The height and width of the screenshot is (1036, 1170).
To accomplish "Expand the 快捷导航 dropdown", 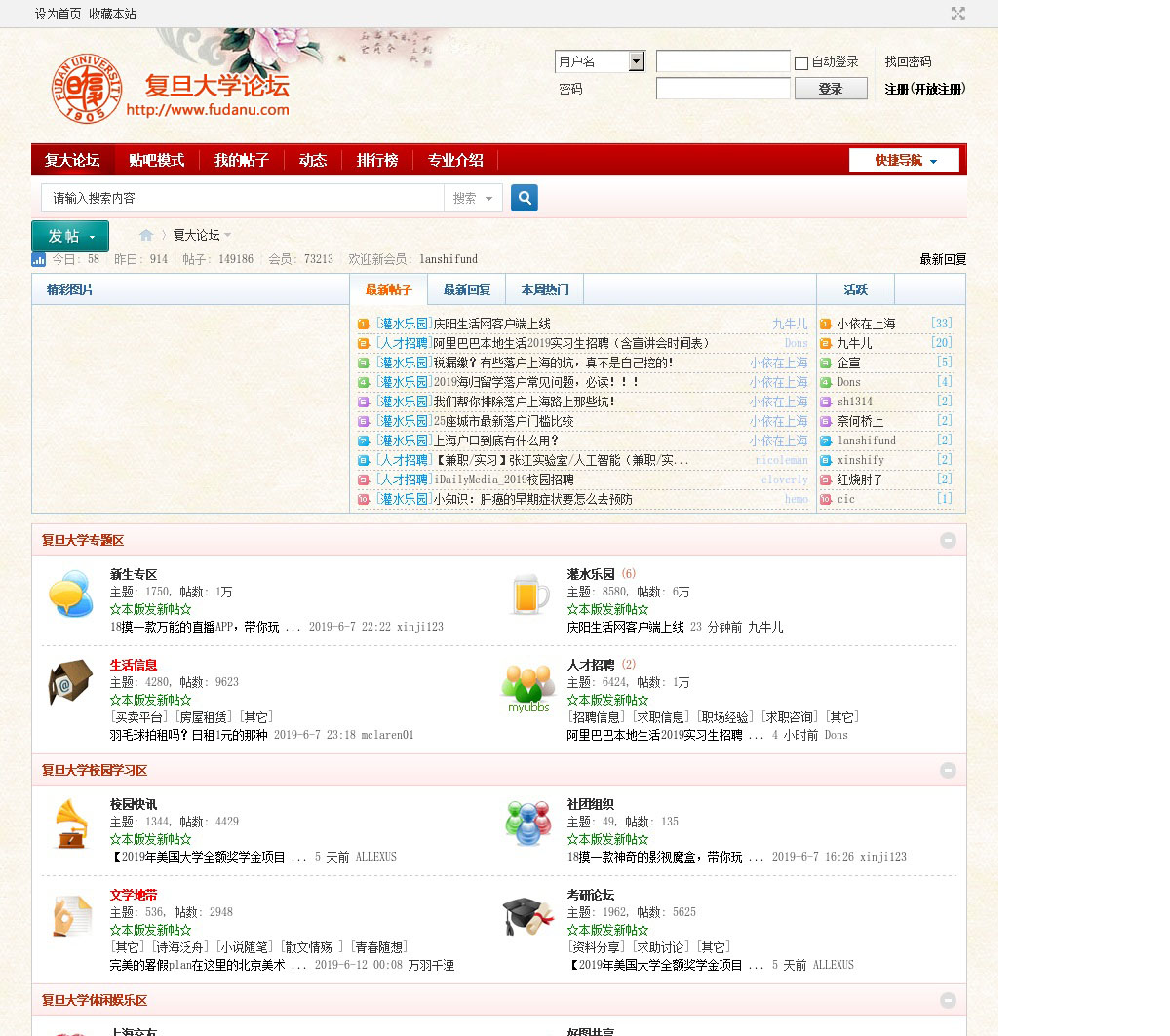I will [905, 160].
